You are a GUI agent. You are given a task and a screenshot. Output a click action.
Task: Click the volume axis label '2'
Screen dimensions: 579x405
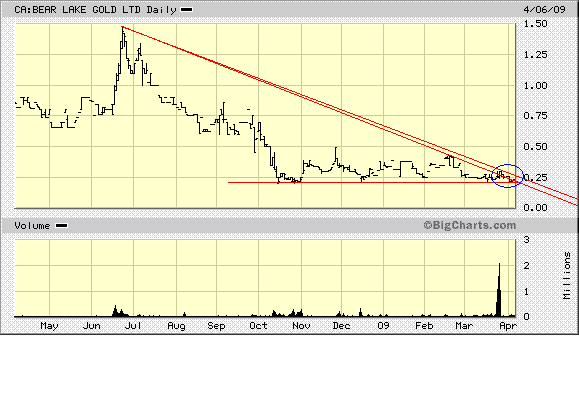click(527, 266)
